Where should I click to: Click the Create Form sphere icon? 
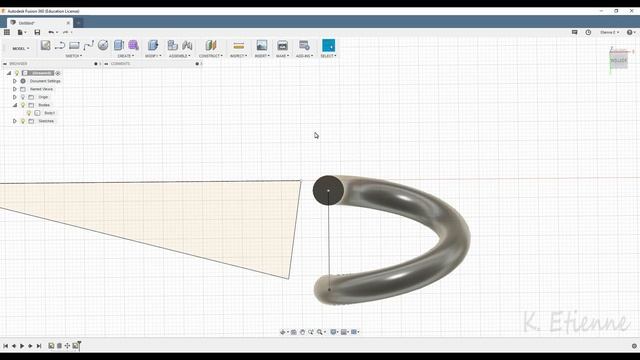(x=103, y=45)
